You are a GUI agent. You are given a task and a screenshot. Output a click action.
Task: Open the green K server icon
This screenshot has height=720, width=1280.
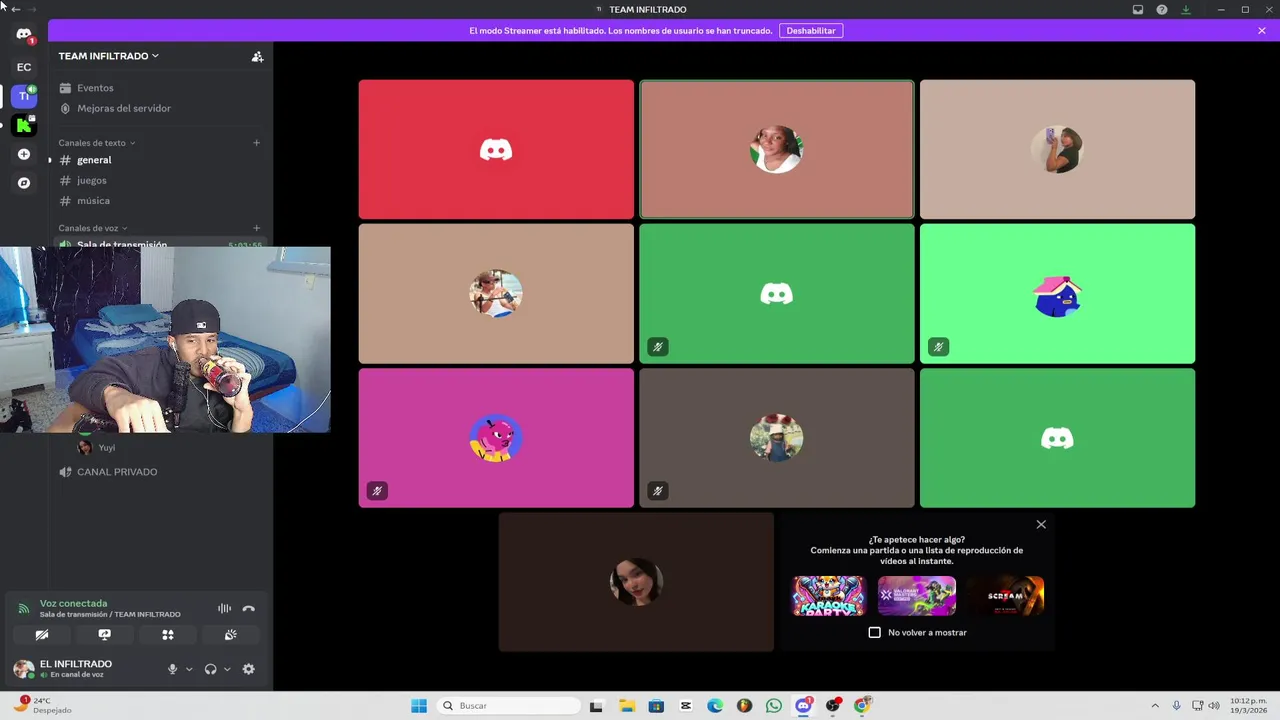click(x=24, y=125)
